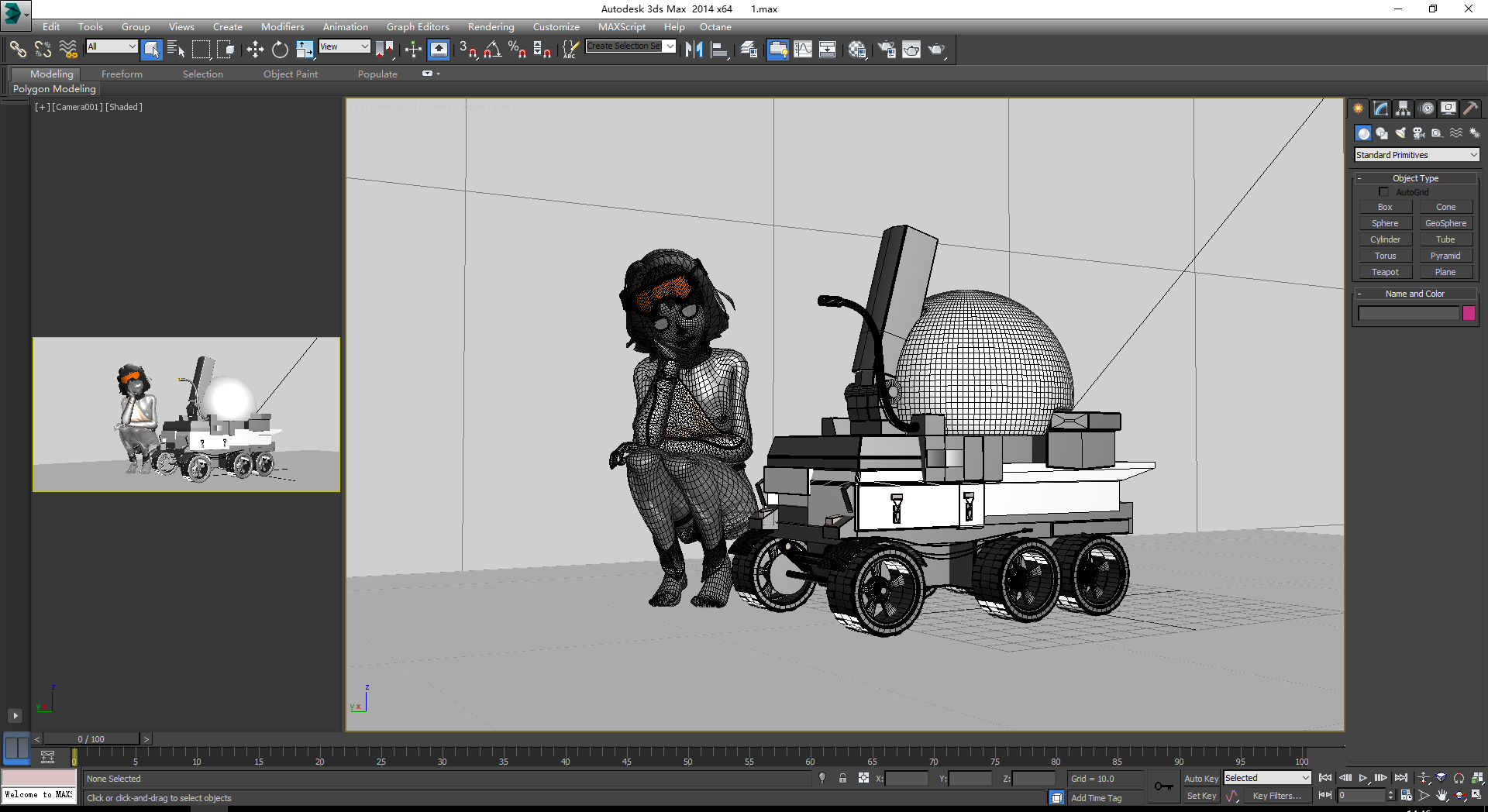
Task: Click the Select by Name icon
Action: 176,50
